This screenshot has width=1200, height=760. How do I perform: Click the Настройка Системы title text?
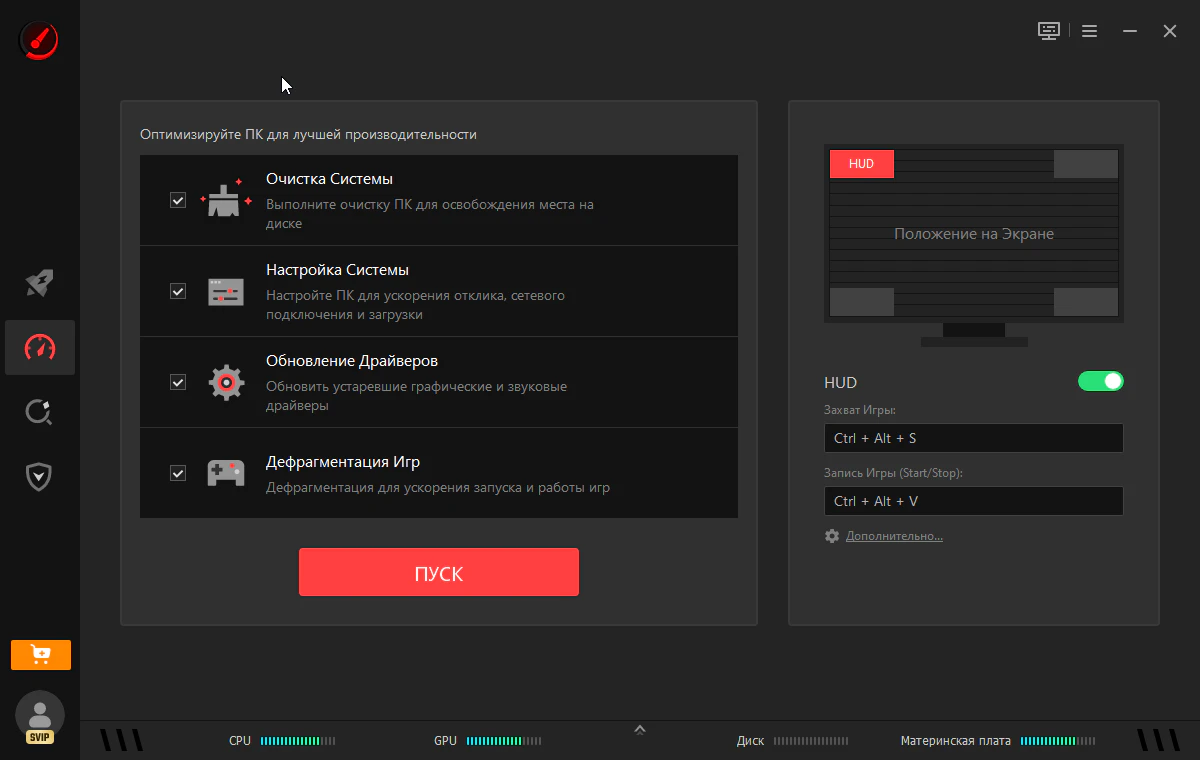[337, 270]
